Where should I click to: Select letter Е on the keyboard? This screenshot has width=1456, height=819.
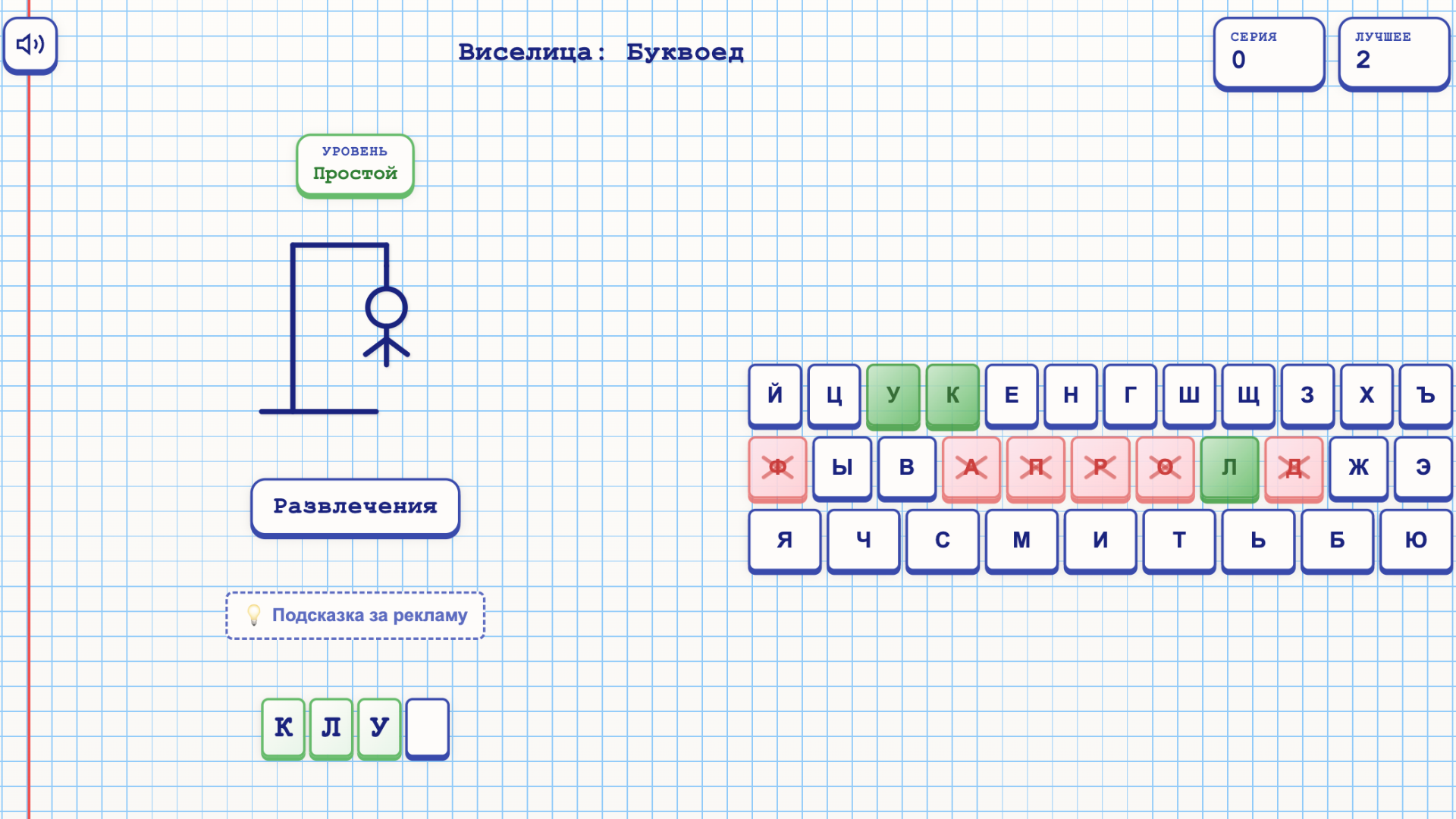pos(1012,395)
